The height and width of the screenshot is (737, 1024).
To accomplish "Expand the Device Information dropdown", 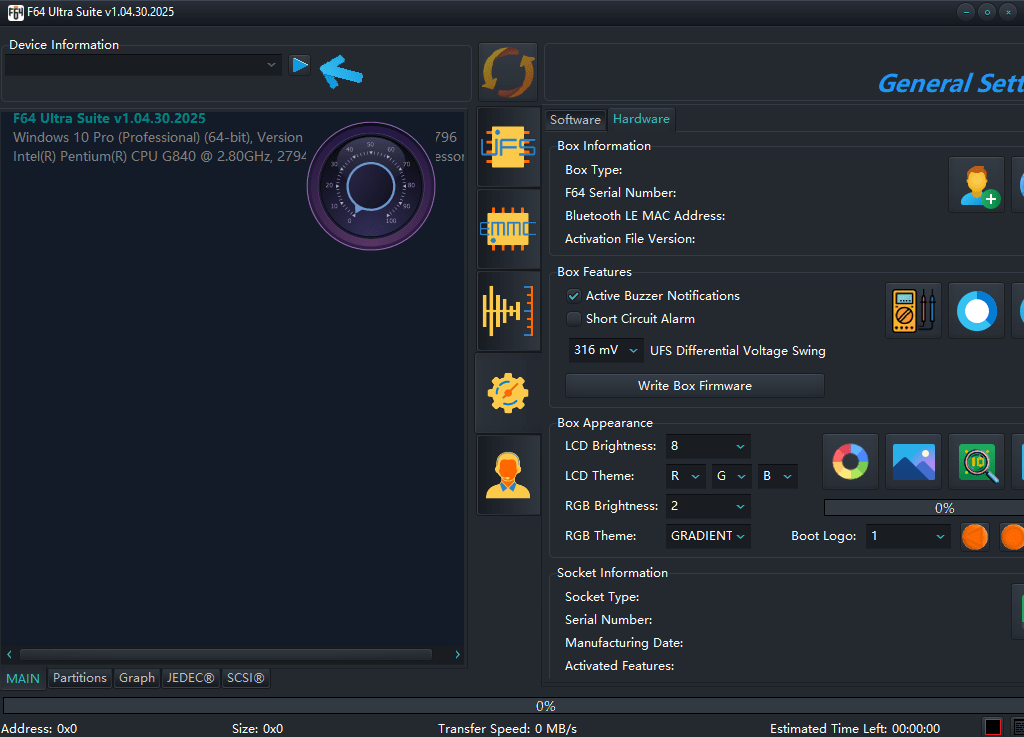I will [271, 65].
